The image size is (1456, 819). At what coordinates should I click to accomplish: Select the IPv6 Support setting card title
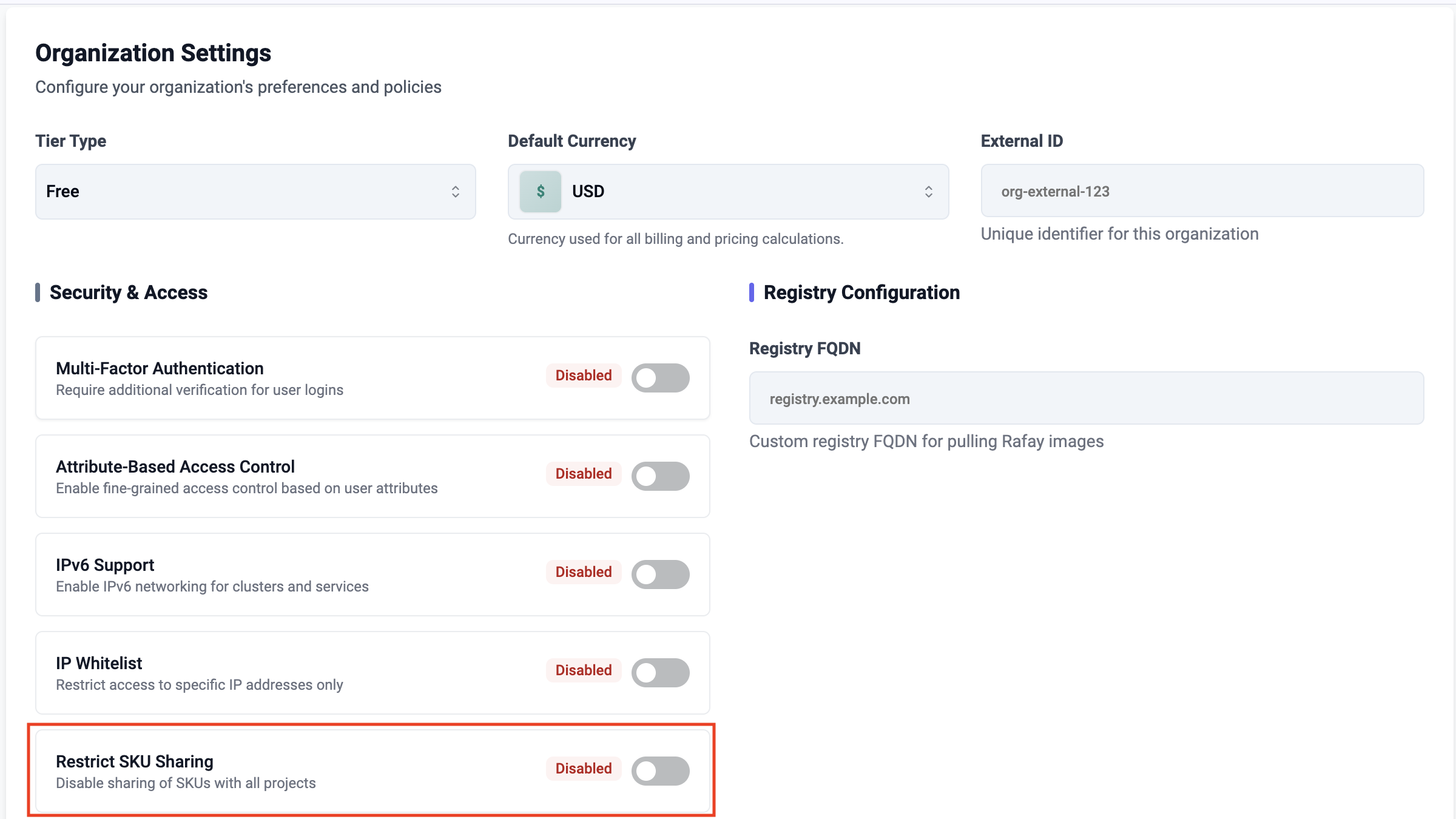pos(105,565)
